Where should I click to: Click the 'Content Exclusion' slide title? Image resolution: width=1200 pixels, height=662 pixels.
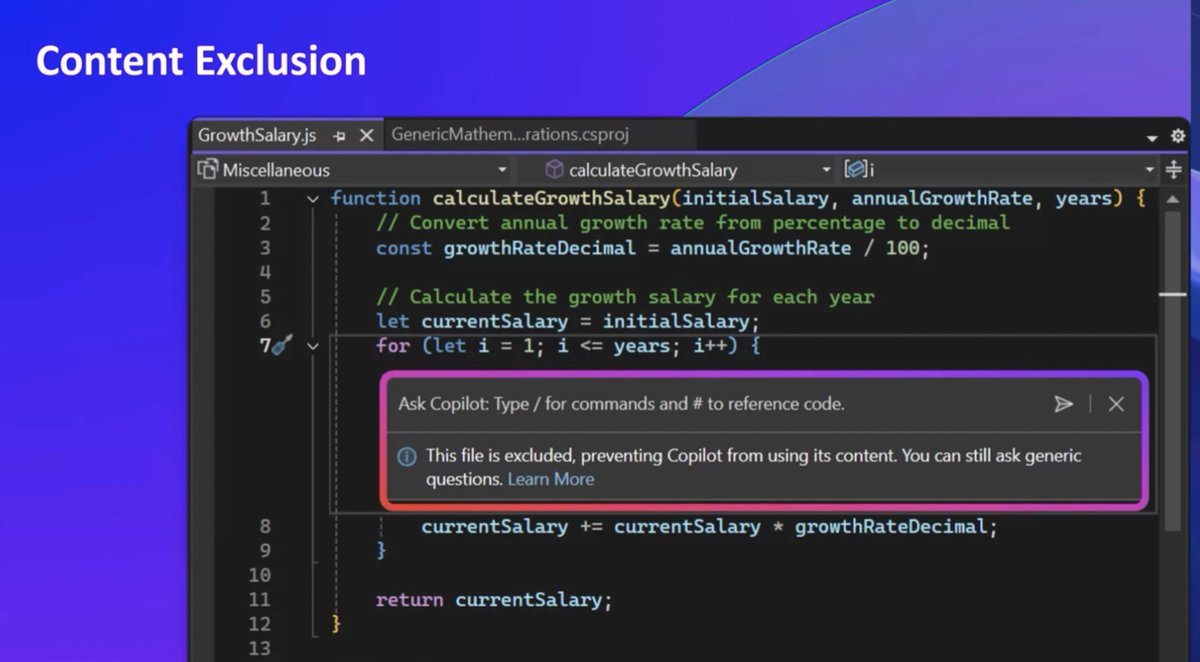pos(201,62)
